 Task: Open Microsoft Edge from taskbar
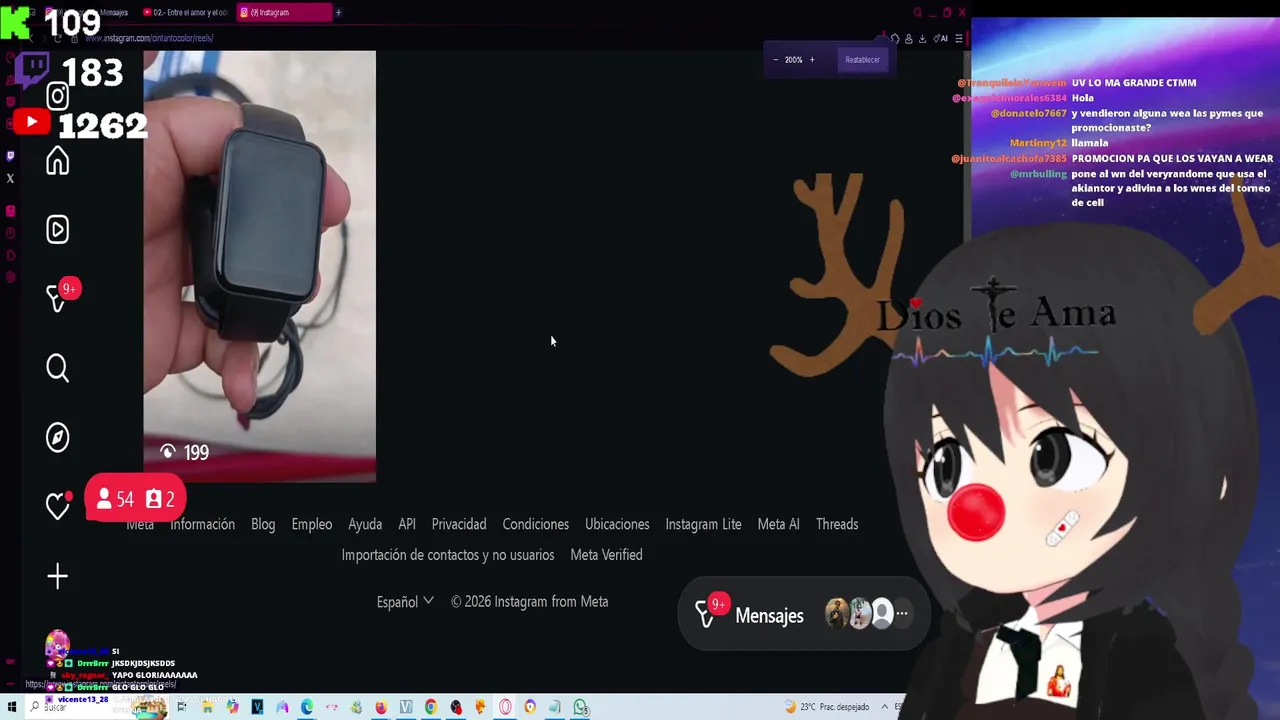tap(306, 707)
